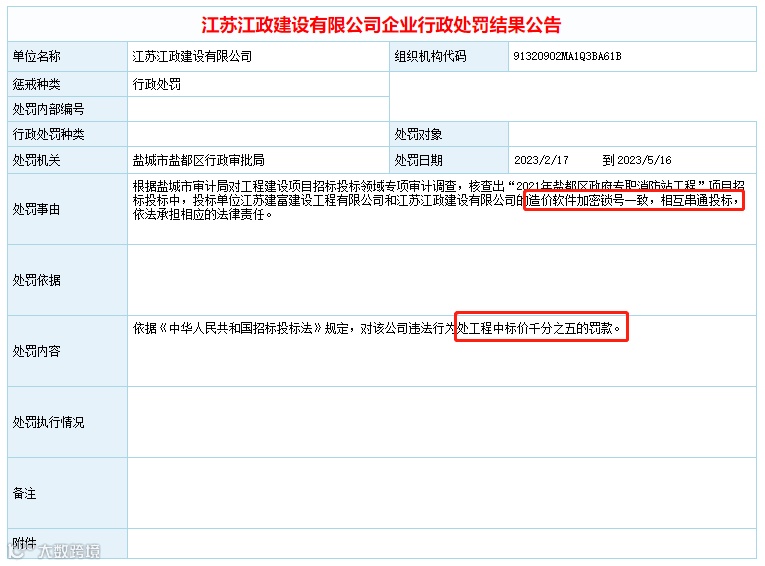Select the 处罚内部编号 label
The width and height of the screenshot is (765, 566).
48,109
